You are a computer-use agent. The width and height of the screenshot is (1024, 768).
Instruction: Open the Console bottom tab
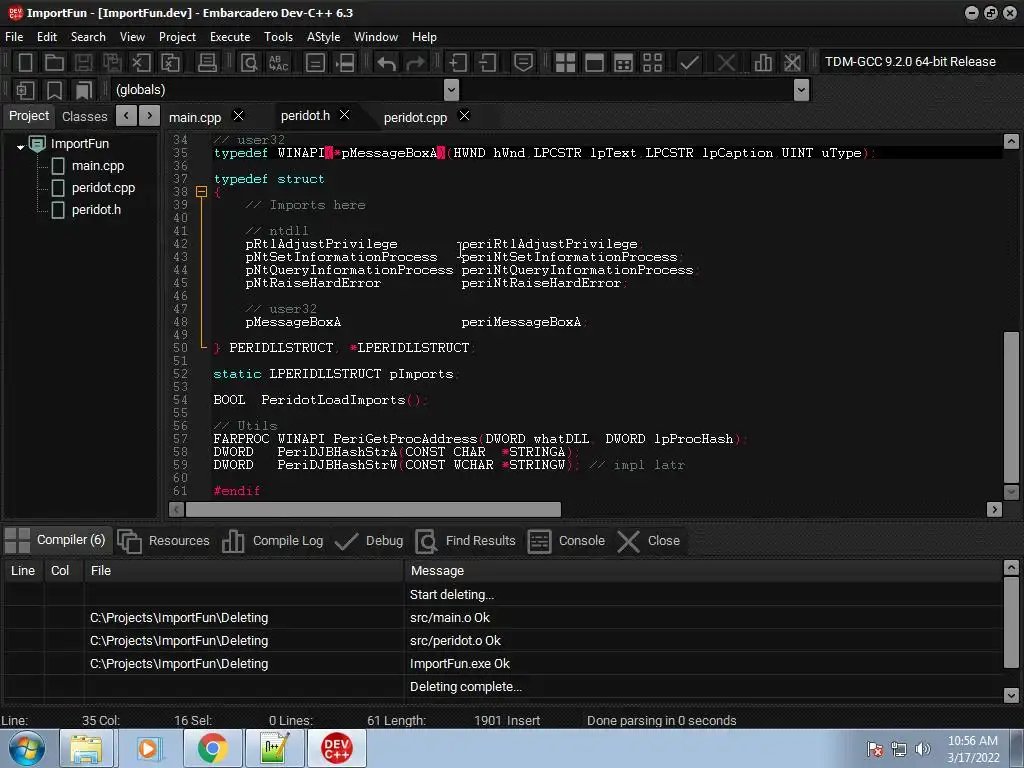566,541
